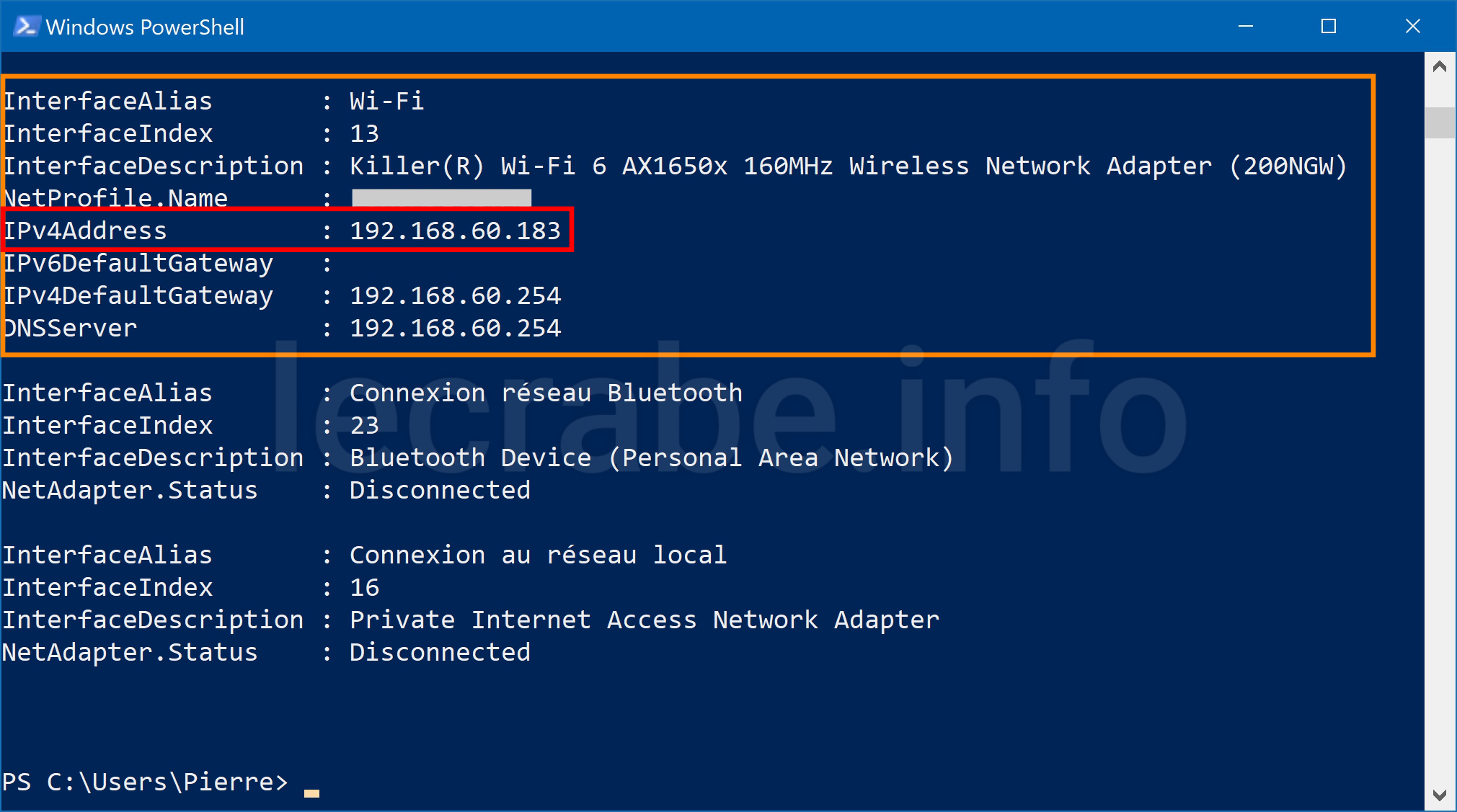Click the blinking cursor at the prompt
The width and height of the screenshot is (1457, 812).
pos(311,793)
